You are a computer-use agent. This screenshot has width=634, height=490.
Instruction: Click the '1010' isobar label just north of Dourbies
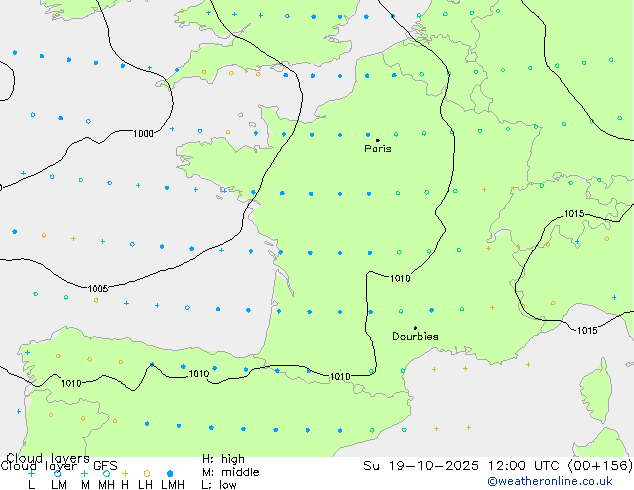click(x=400, y=279)
